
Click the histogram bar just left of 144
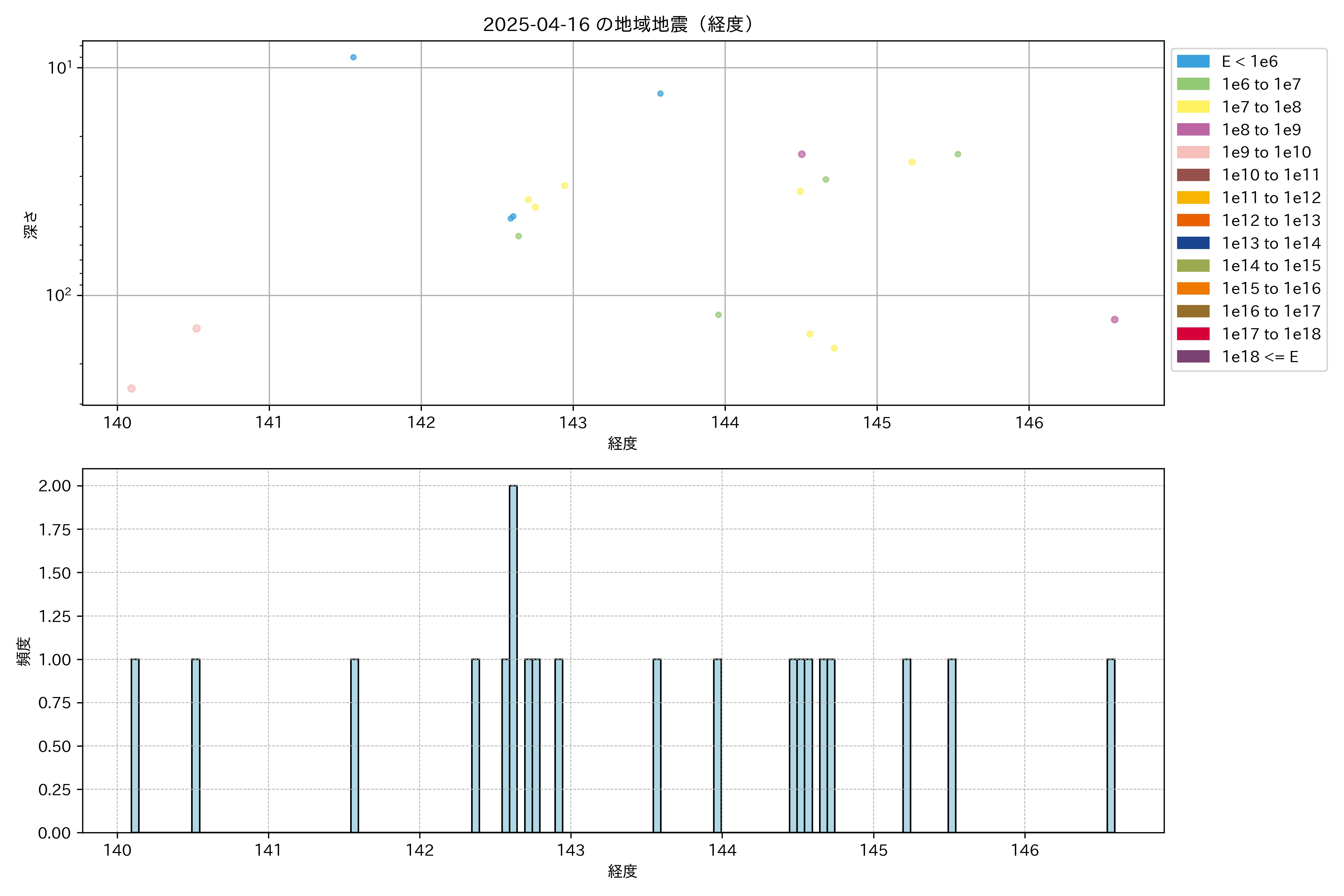(717, 745)
